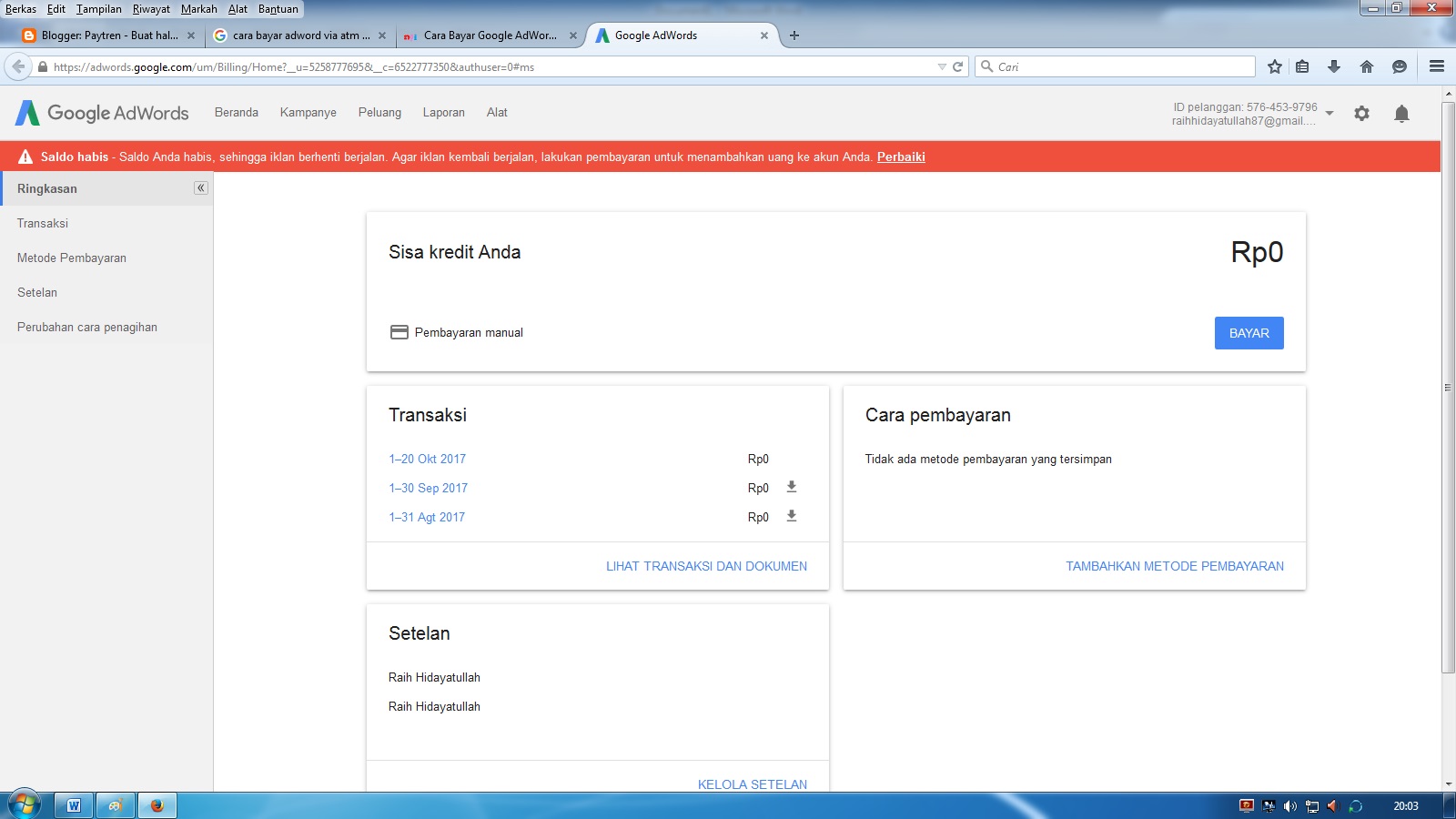Click the KELOLA SETELAN link
1456x819 pixels.
(x=753, y=784)
